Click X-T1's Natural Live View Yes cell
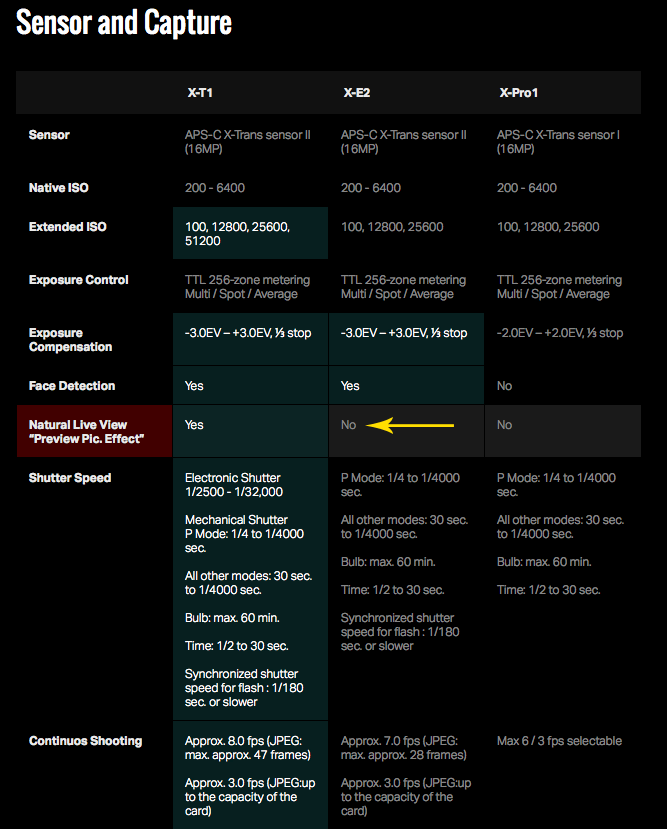Screen dimensions: 667x829 click(194, 425)
